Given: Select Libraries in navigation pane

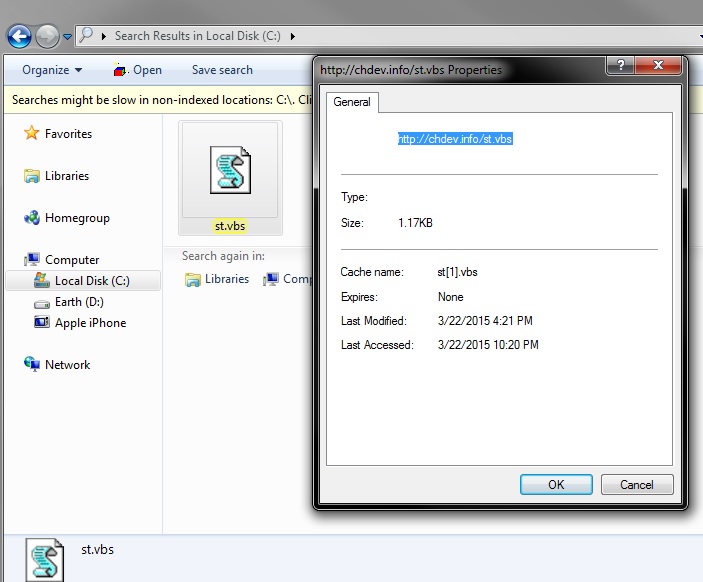Looking at the screenshot, I should tap(67, 176).
